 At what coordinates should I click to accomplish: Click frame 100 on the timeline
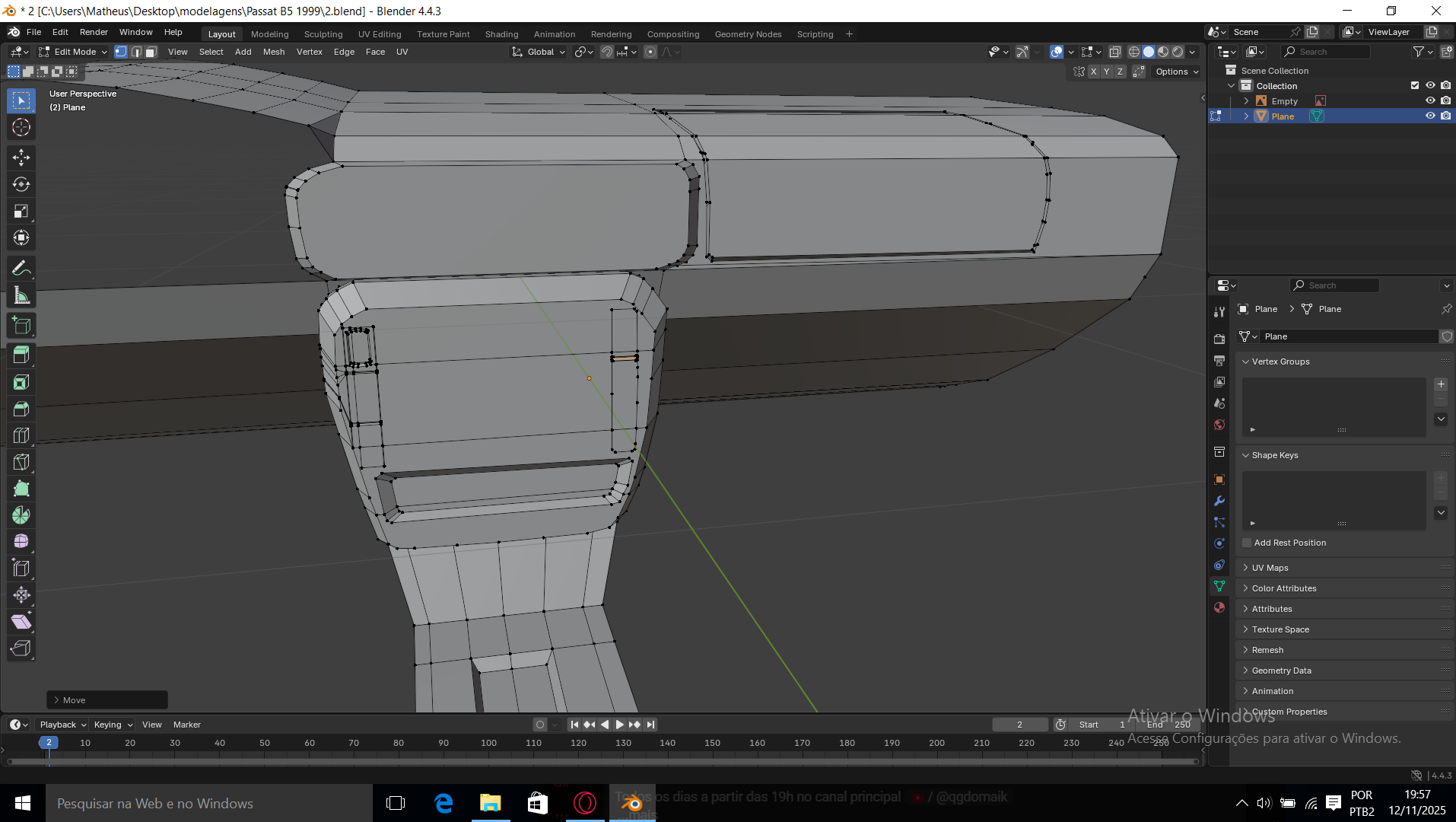coord(488,743)
